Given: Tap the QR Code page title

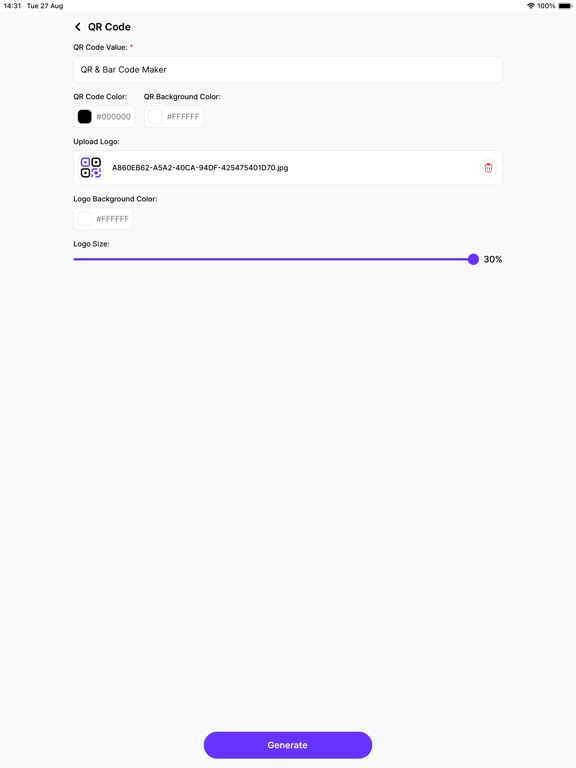Looking at the screenshot, I should pyautogui.click(x=109, y=27).
